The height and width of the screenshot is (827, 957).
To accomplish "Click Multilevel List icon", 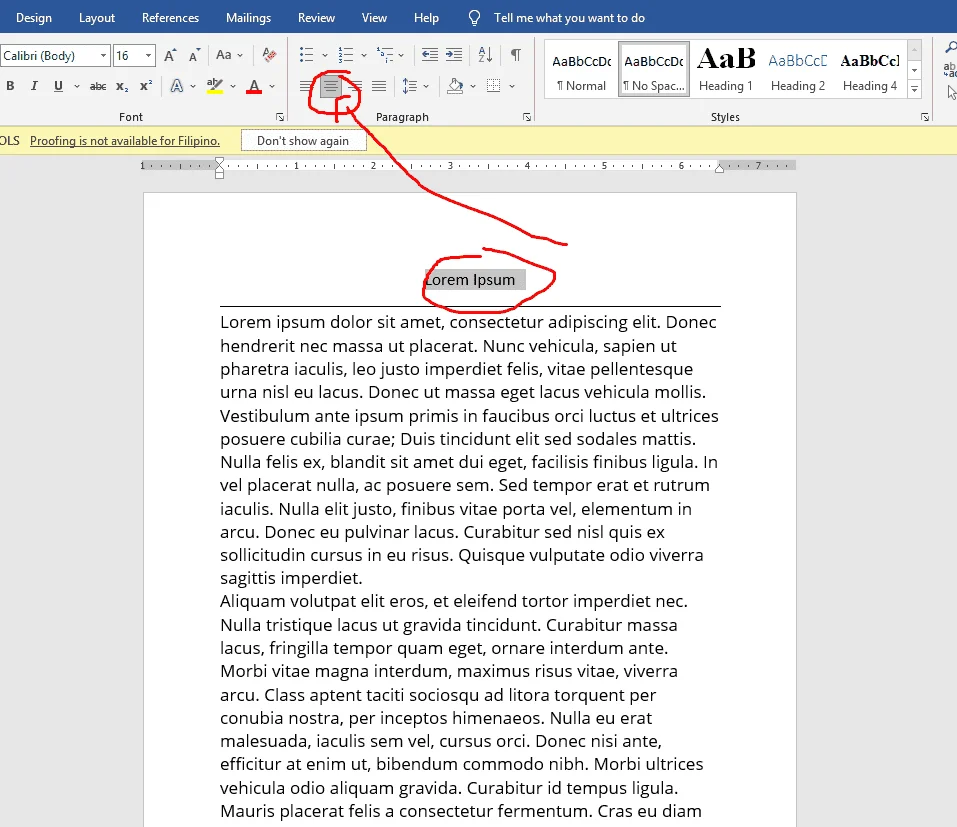I will 385,55.
